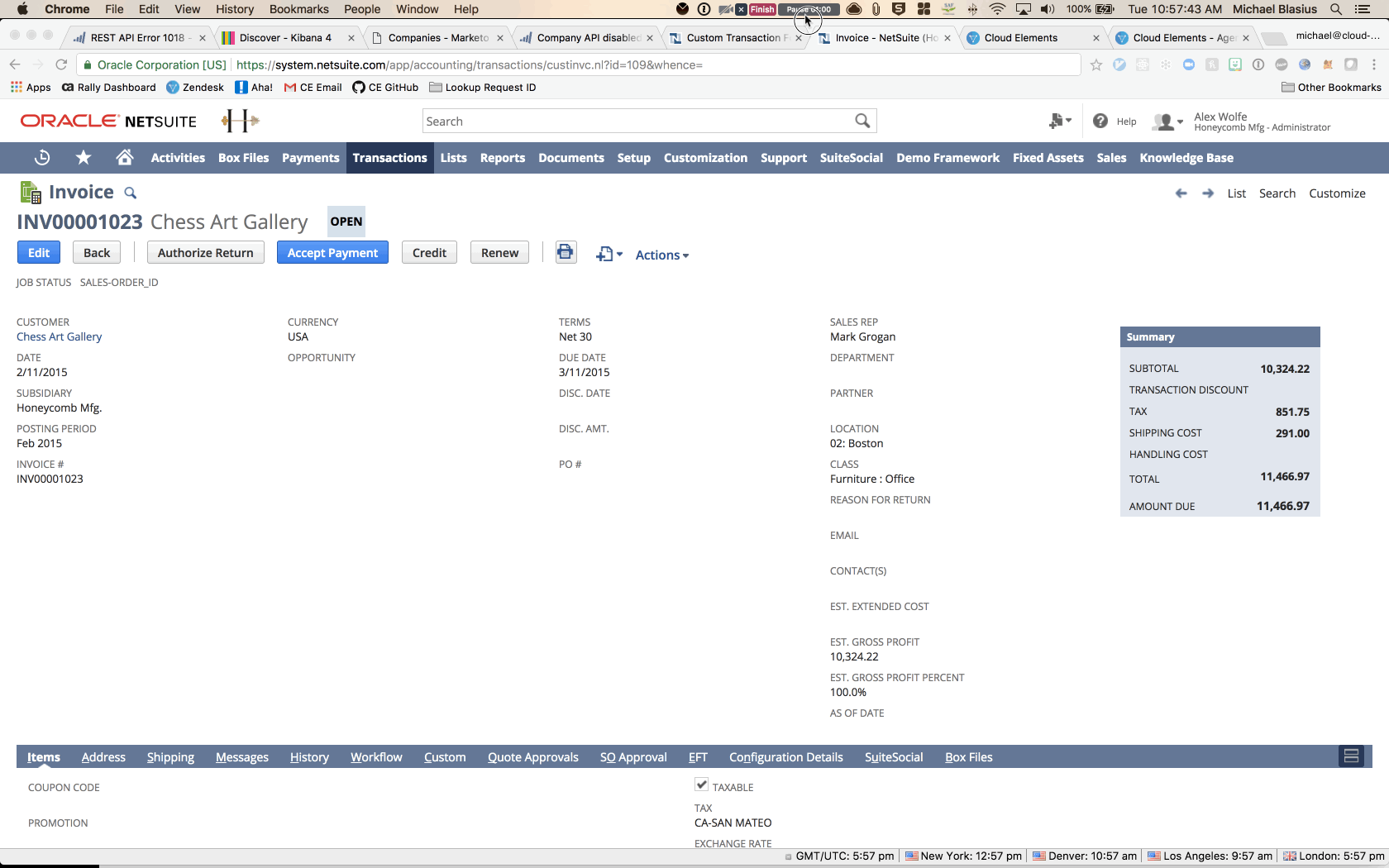Click the Customize link
The height and width of the screenshot is (868, 1389).
pos(1337,193)
